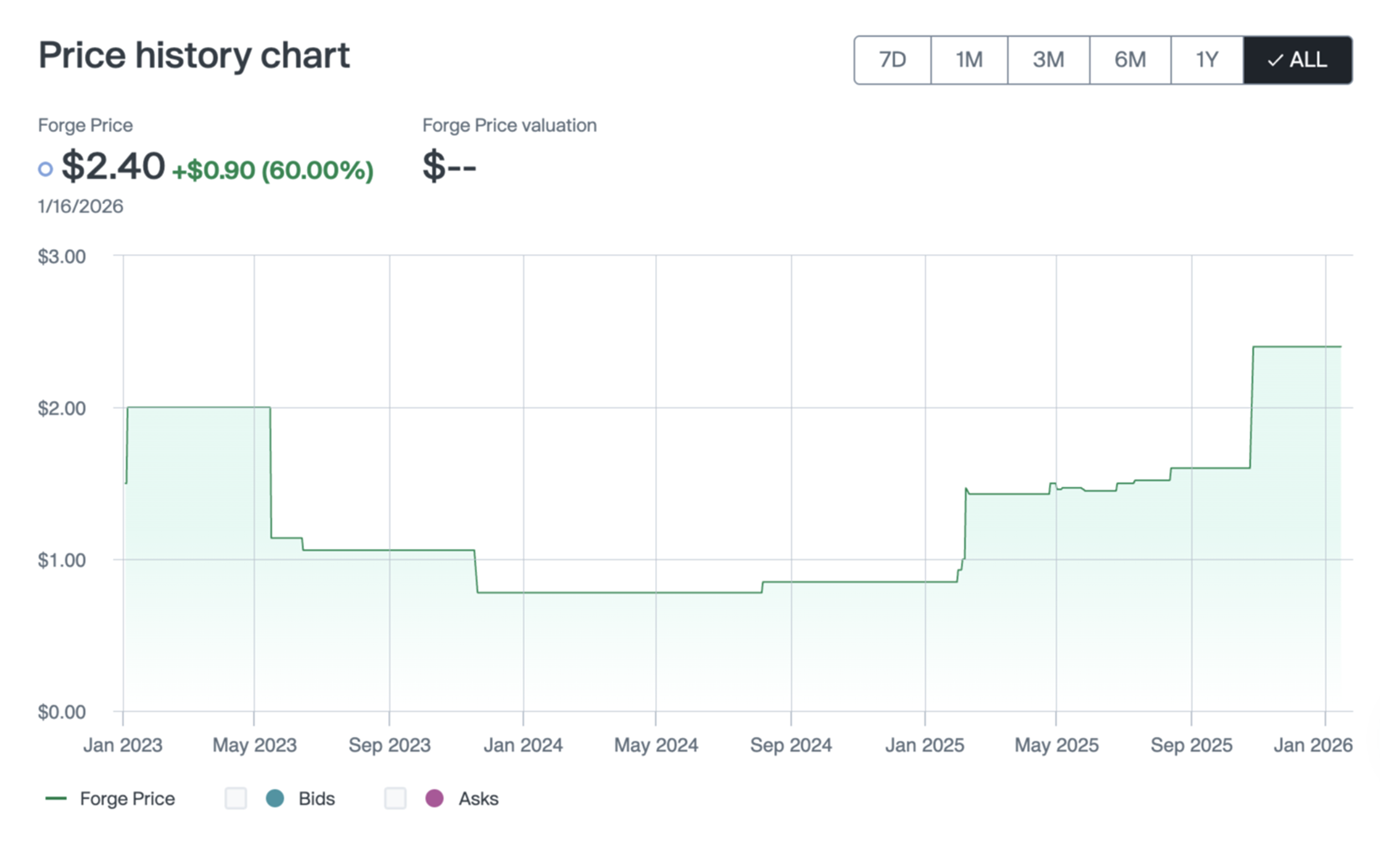This screenshot has height=852, width=1400.
Task: Toggle the Asks checkbox
Action: click(x=396, y=798)
